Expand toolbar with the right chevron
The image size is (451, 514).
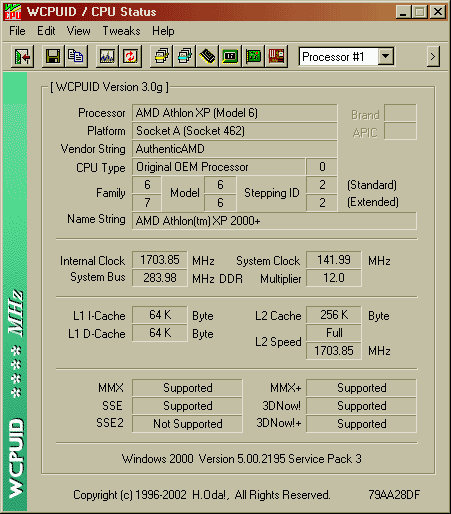(x=433, y=57)
